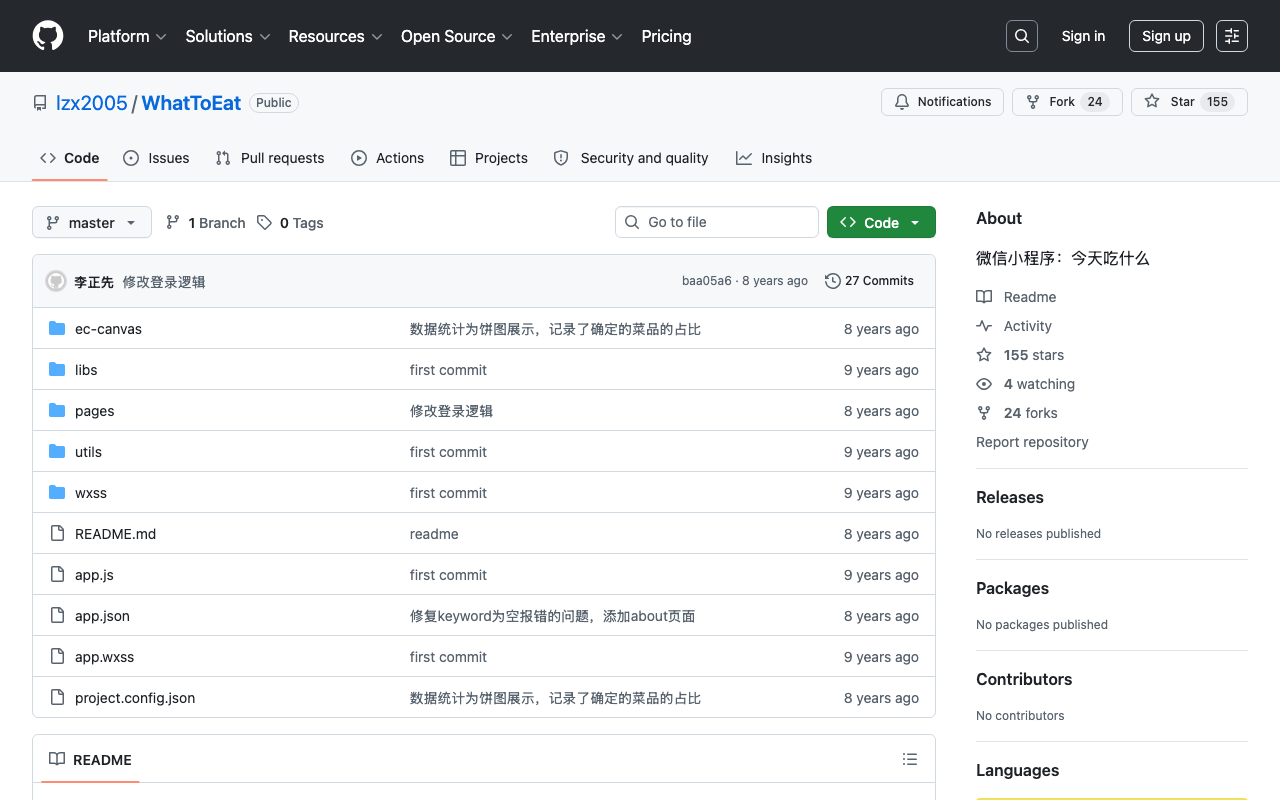Image resolution: width=1280 pixels, height=800 pixels.
Task: Open the Pricing link
Action: tap(666, 36)
